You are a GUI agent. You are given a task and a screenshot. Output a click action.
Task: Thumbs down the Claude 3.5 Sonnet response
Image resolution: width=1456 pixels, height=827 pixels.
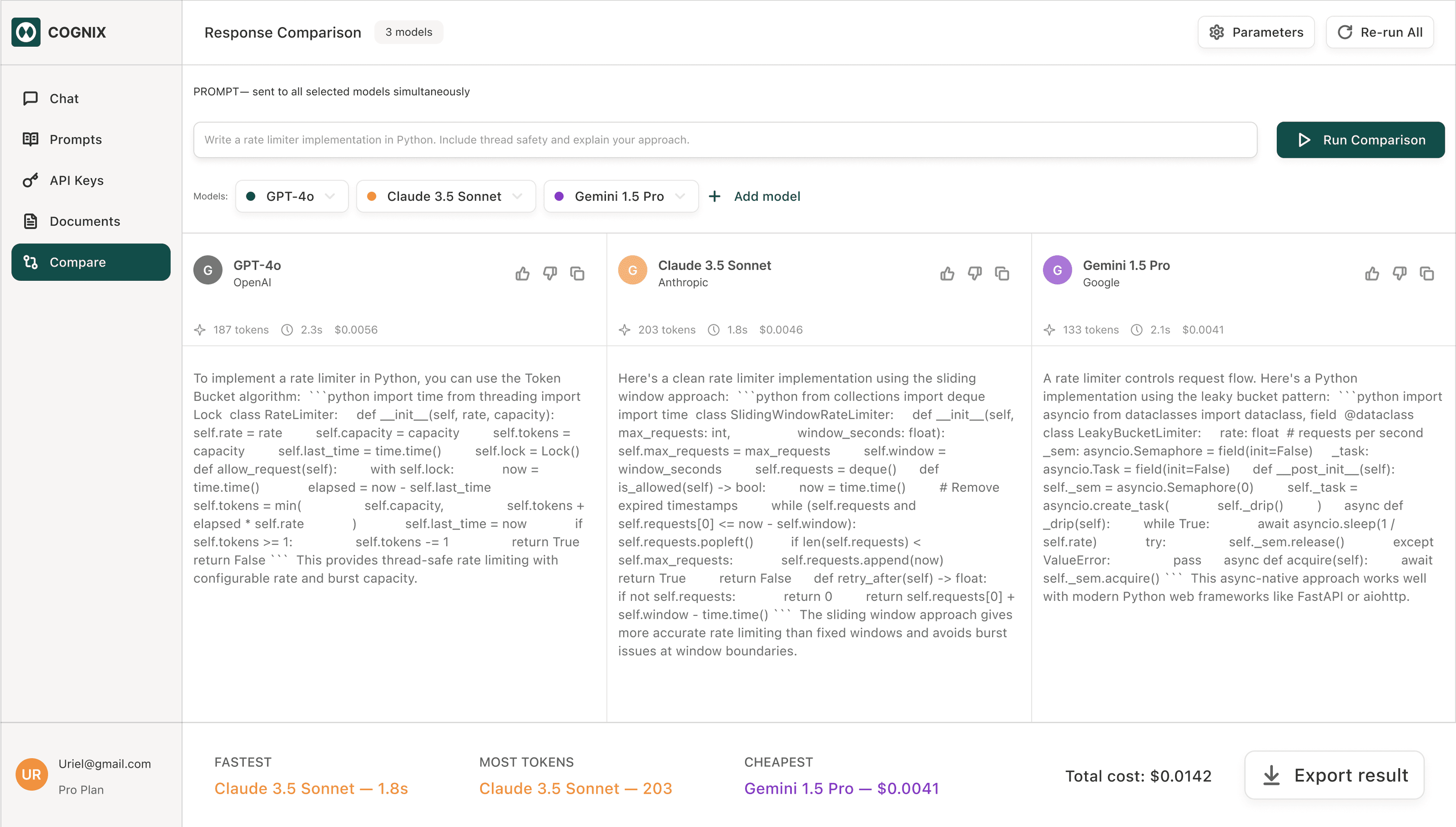tap(974, 274)
